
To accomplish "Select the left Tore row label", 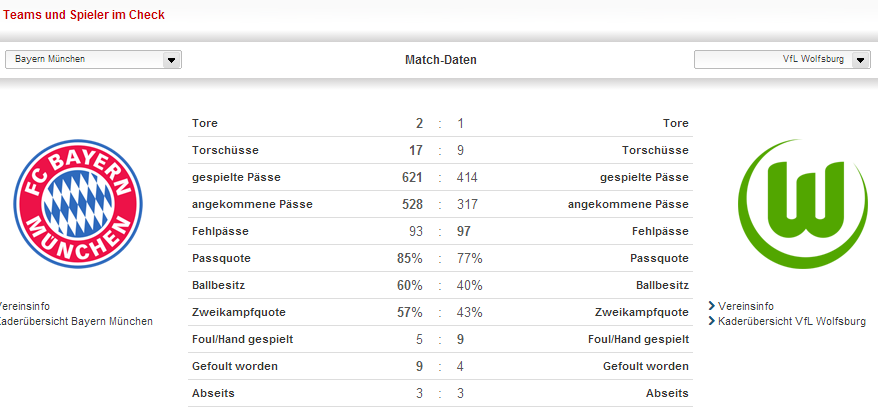I will (205, 123).
